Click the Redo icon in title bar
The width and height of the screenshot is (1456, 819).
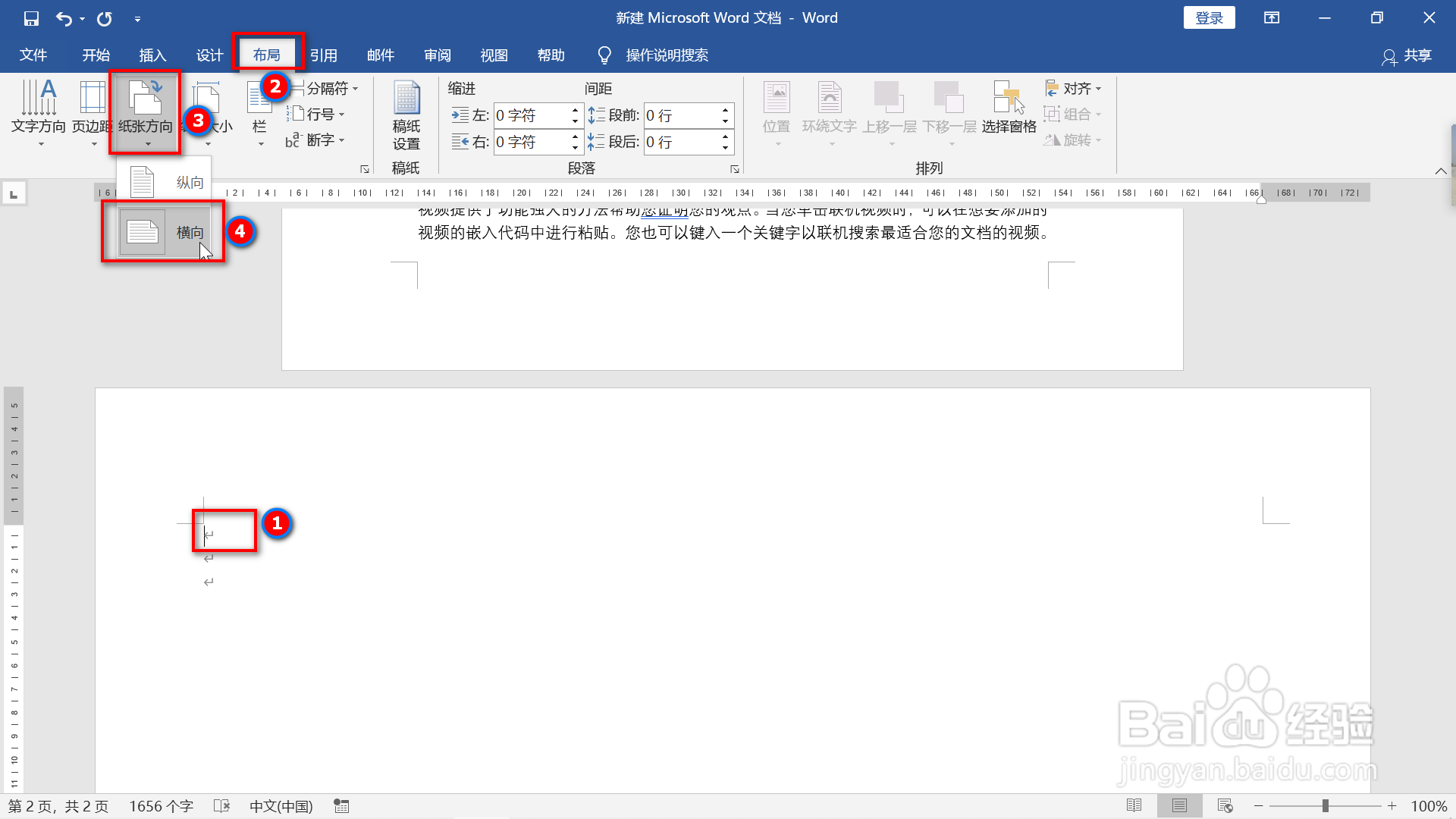pos(105,18)
